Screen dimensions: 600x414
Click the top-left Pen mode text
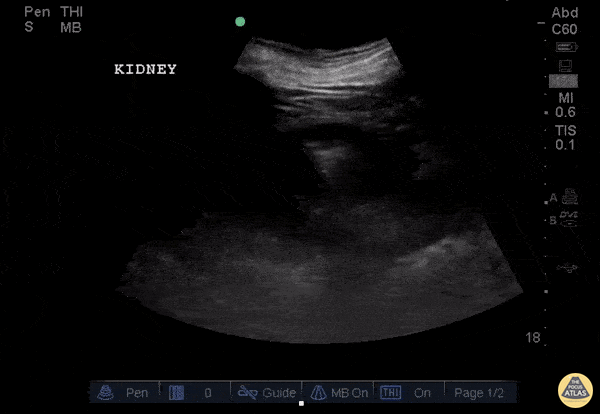coord(37,12)
